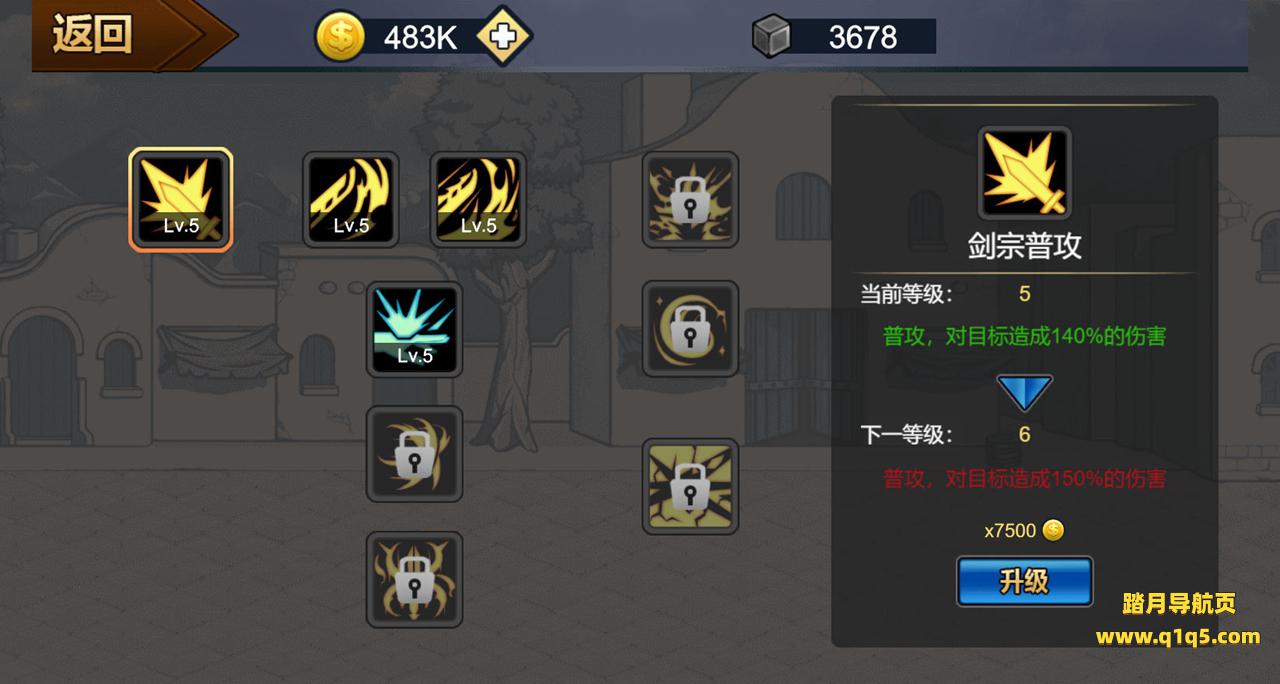Open the www.q1q5.com watermark link
This screenshot has width=1280, height=684.
[1178, 636]
